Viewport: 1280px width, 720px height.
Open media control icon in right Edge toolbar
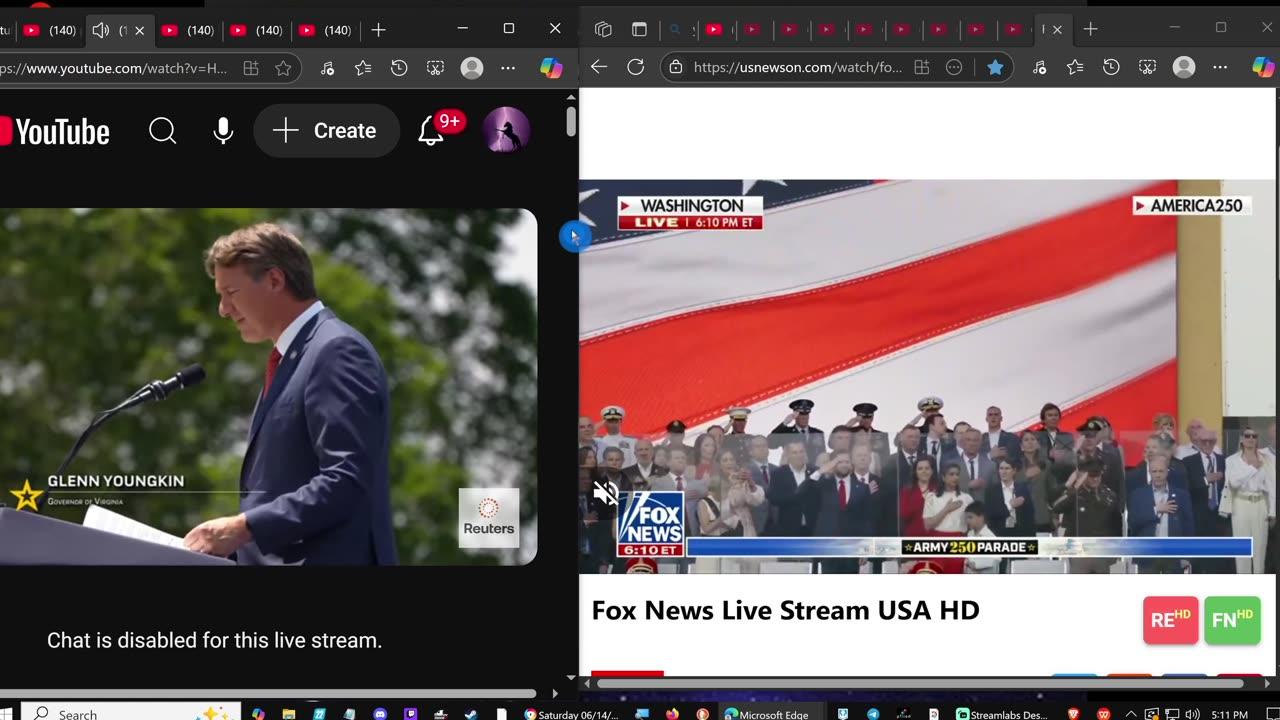[x=1039, y=67]
